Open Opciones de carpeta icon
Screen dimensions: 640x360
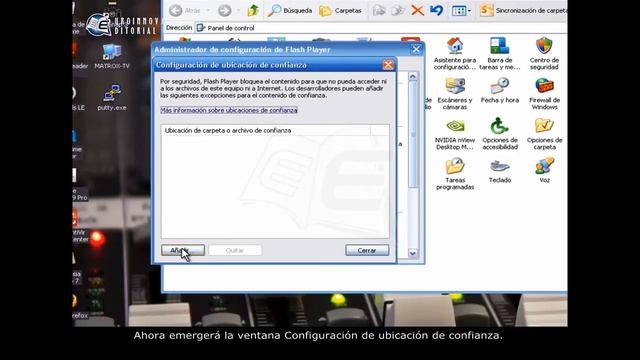point(544,134)
